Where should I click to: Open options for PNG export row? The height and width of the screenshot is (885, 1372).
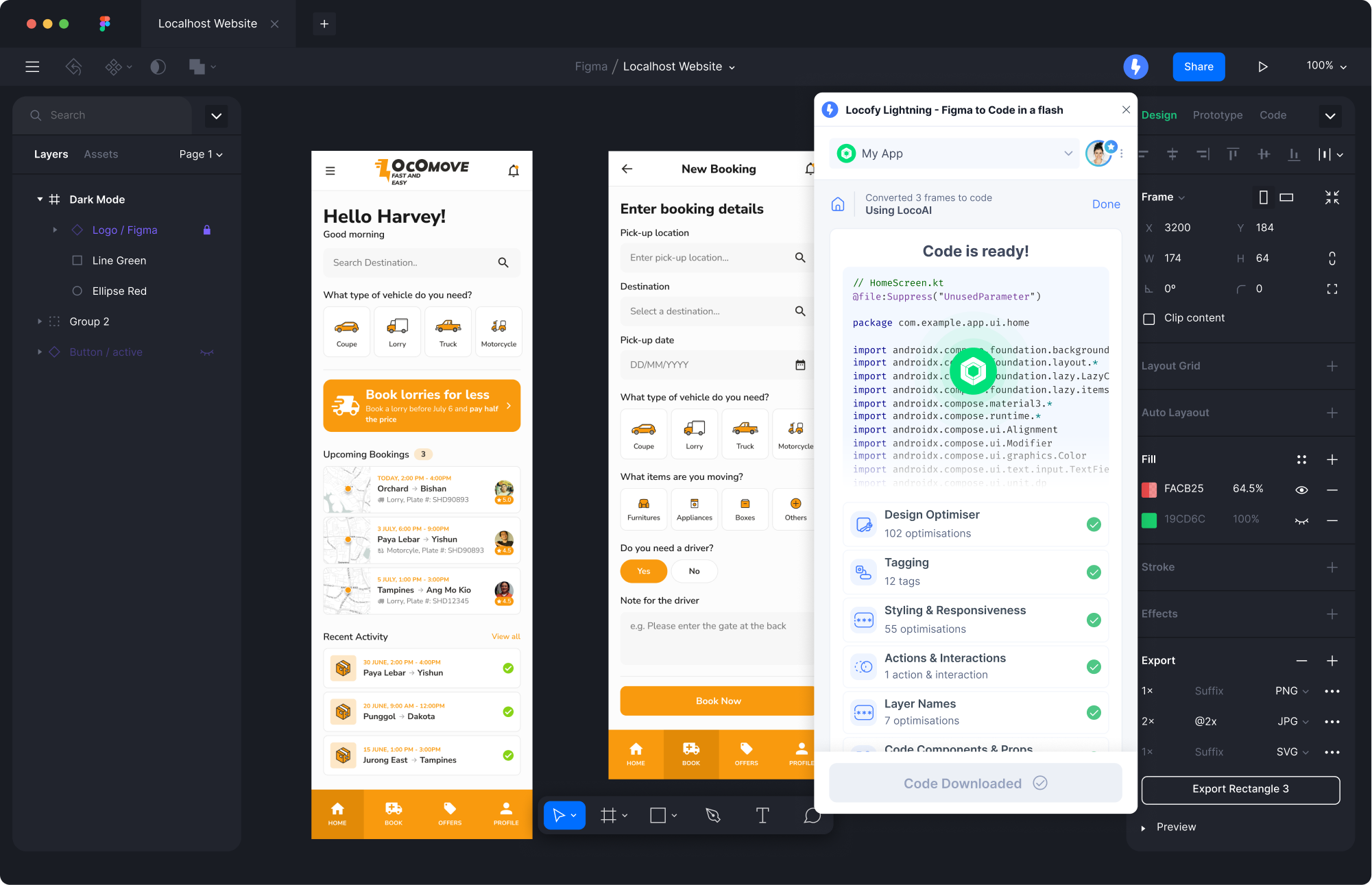[1332, 691]
